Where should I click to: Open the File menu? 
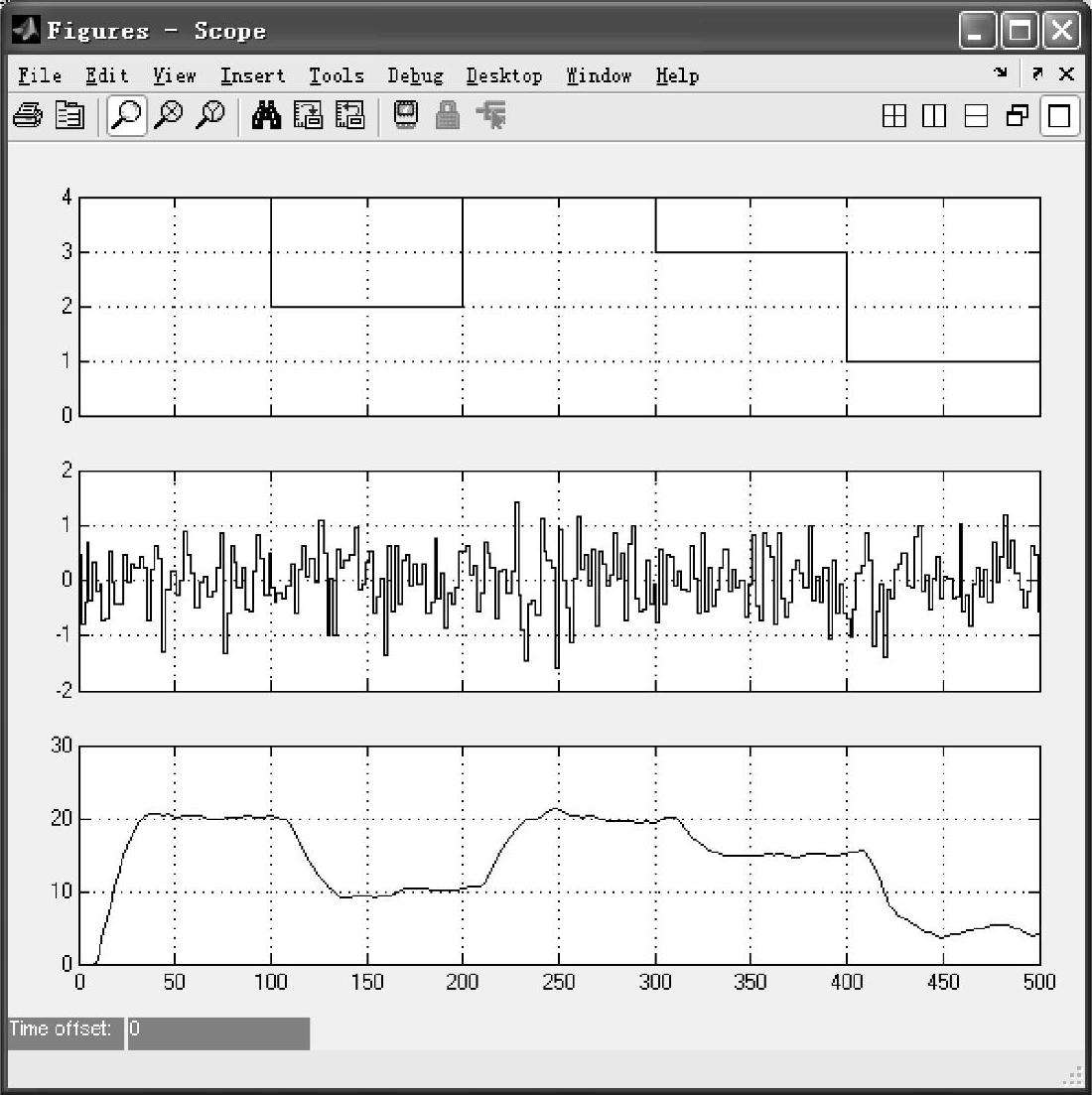[40, 76]
